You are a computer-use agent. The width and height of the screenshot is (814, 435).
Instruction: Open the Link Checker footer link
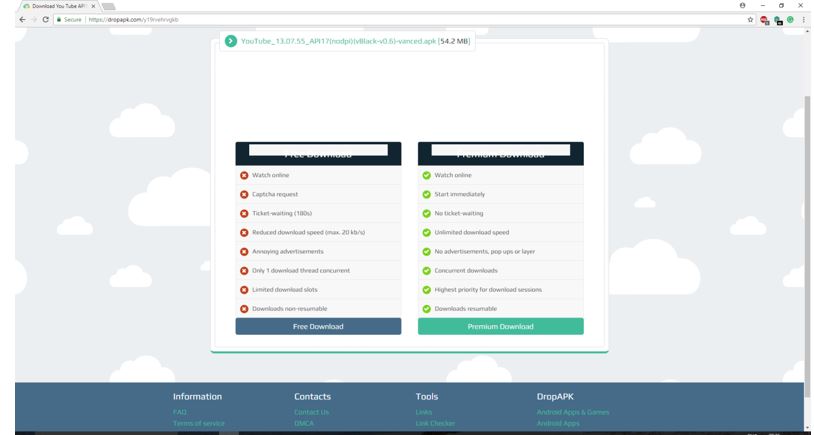coord(435,424)
